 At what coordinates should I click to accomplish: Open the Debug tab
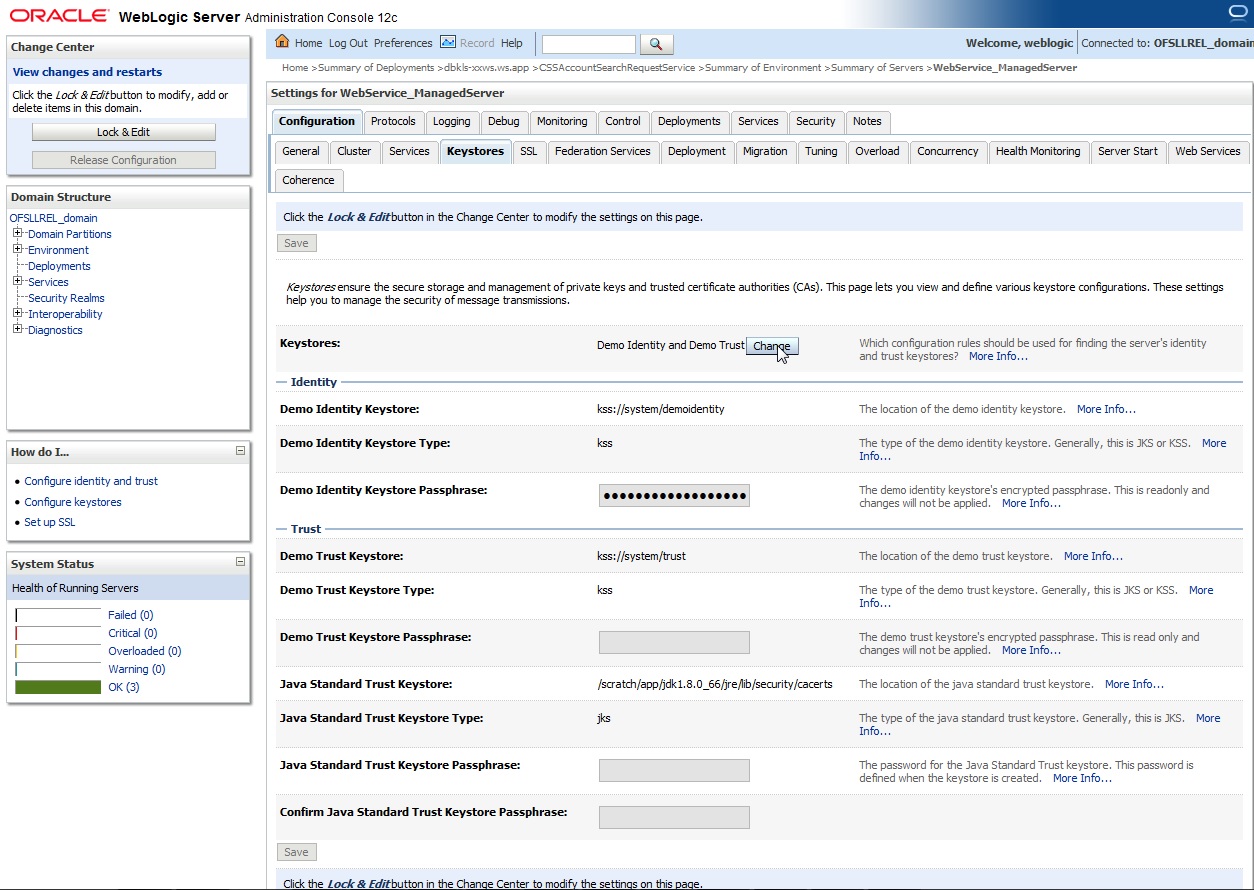[504, 121]
